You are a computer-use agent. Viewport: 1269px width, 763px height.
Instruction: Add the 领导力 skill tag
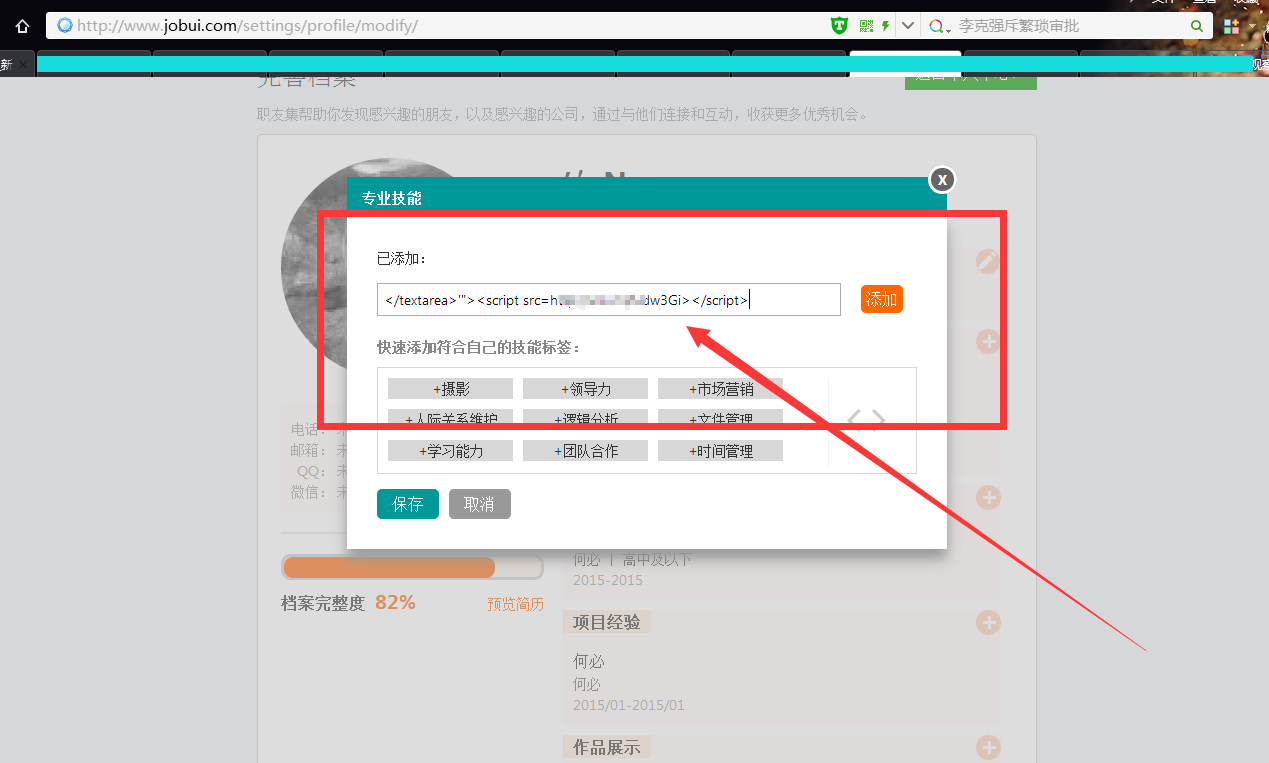coord(585,389)
